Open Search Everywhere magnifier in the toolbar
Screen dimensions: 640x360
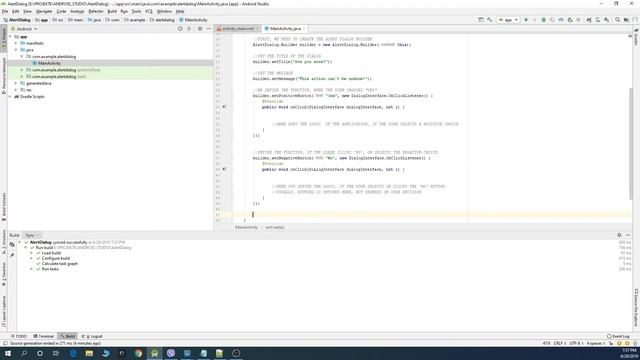point(617,20)
